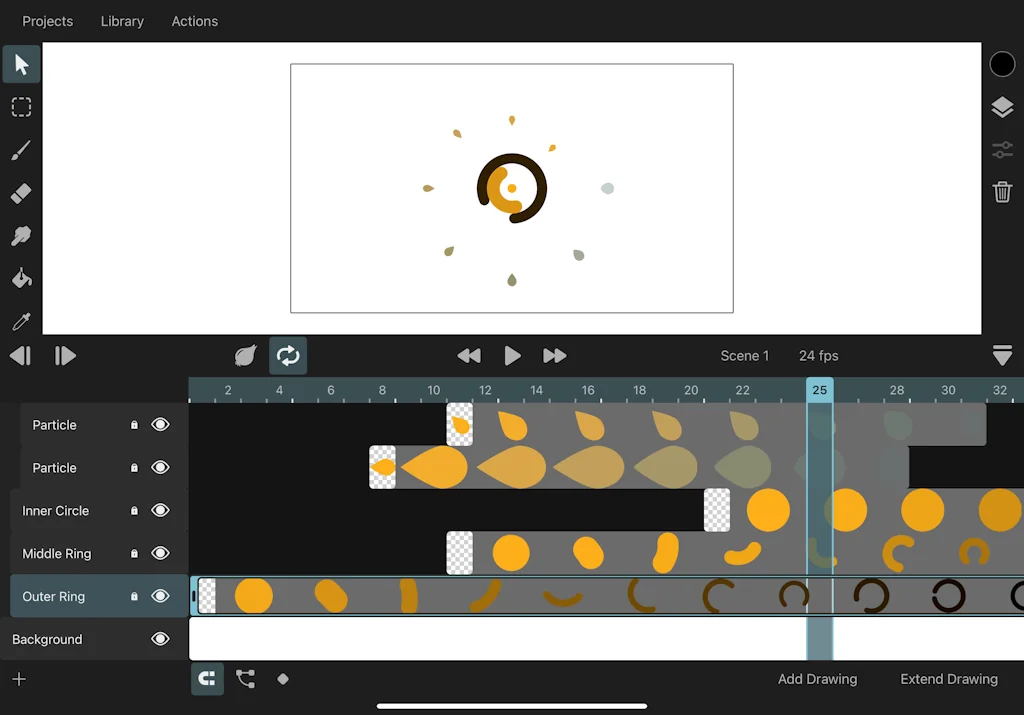
Task: Hide the Middle Ring layer
Action: click(x=160, y=553)
